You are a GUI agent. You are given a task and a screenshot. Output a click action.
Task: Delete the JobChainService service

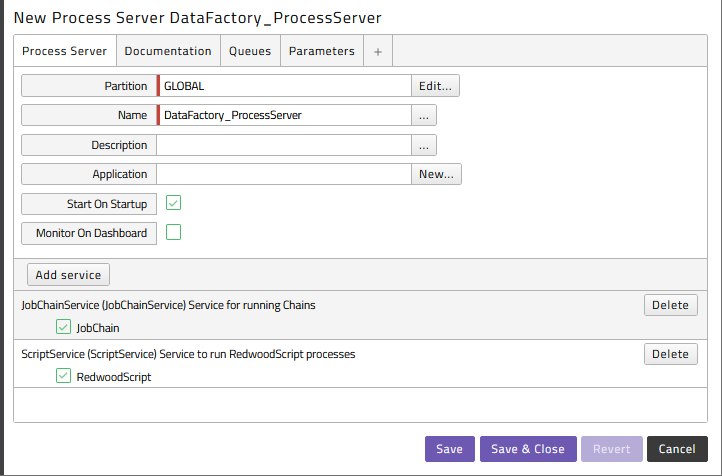click(x=670, y=305)
